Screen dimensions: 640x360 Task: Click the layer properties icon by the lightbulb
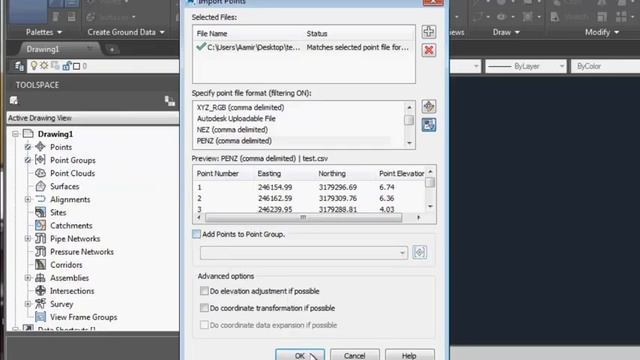19,66
